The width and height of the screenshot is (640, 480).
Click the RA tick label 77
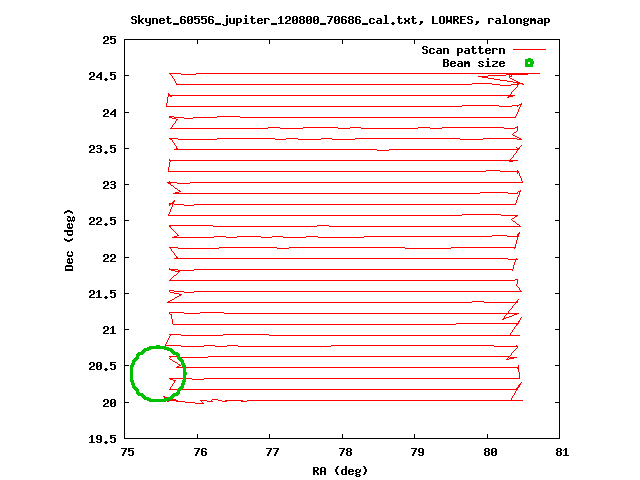[272, 452]
